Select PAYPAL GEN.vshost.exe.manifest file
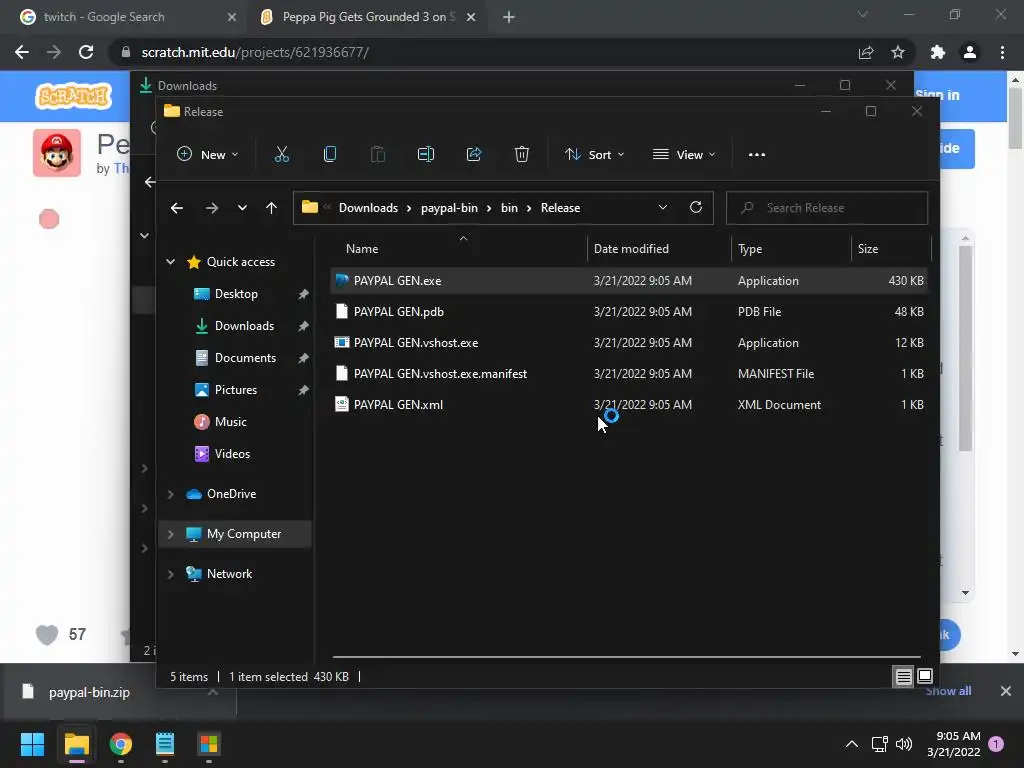Viewport: 1024px width, 768px height. point(629,374)
